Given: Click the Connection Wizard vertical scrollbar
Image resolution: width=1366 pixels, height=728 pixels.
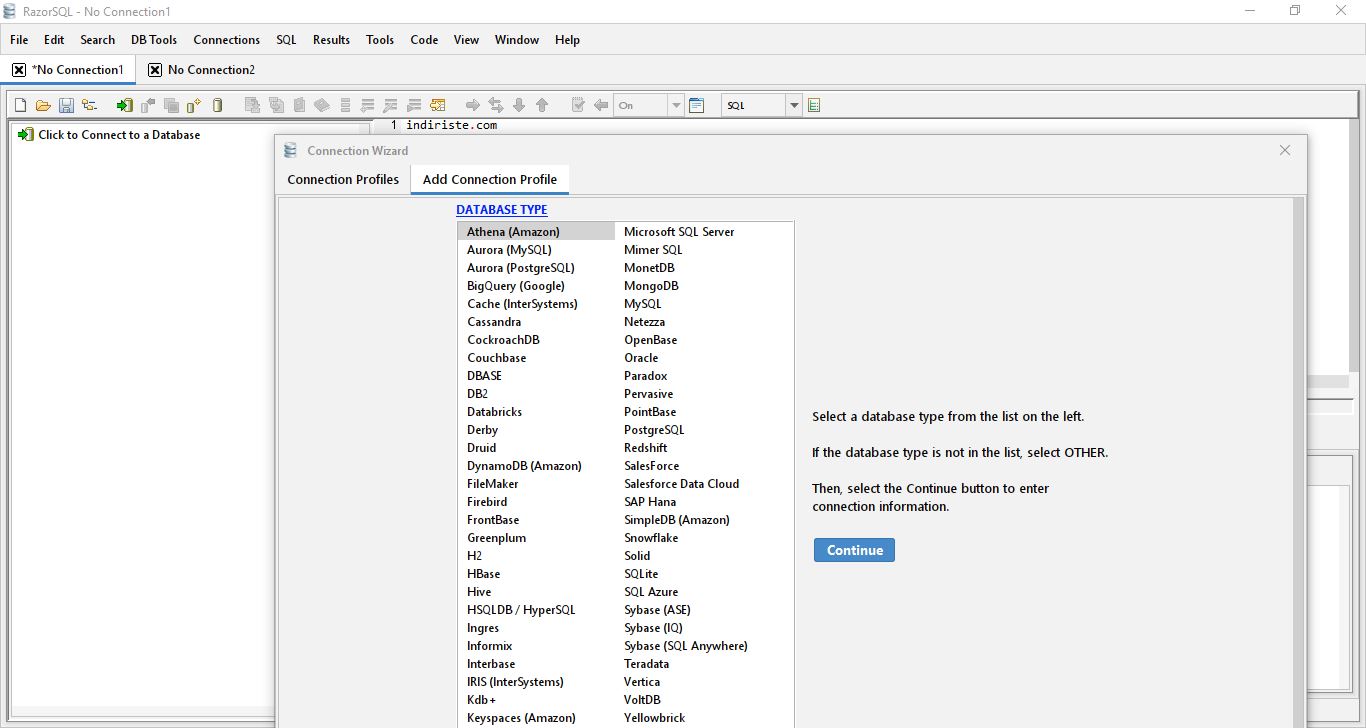Looking at the screenshot, I should pyautogui.click(x=1298, y=462).
